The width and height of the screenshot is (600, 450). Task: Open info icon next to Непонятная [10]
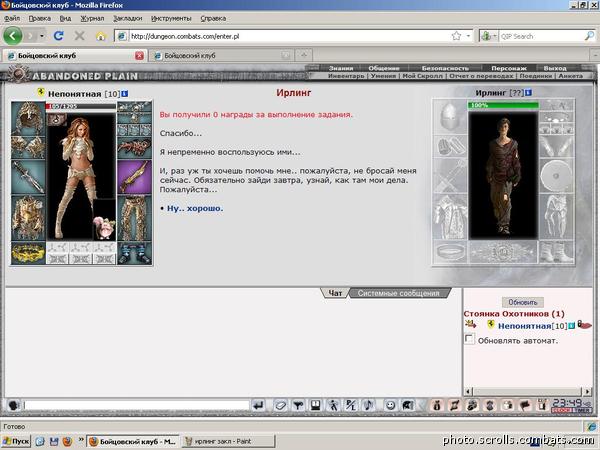click(125, 93)
